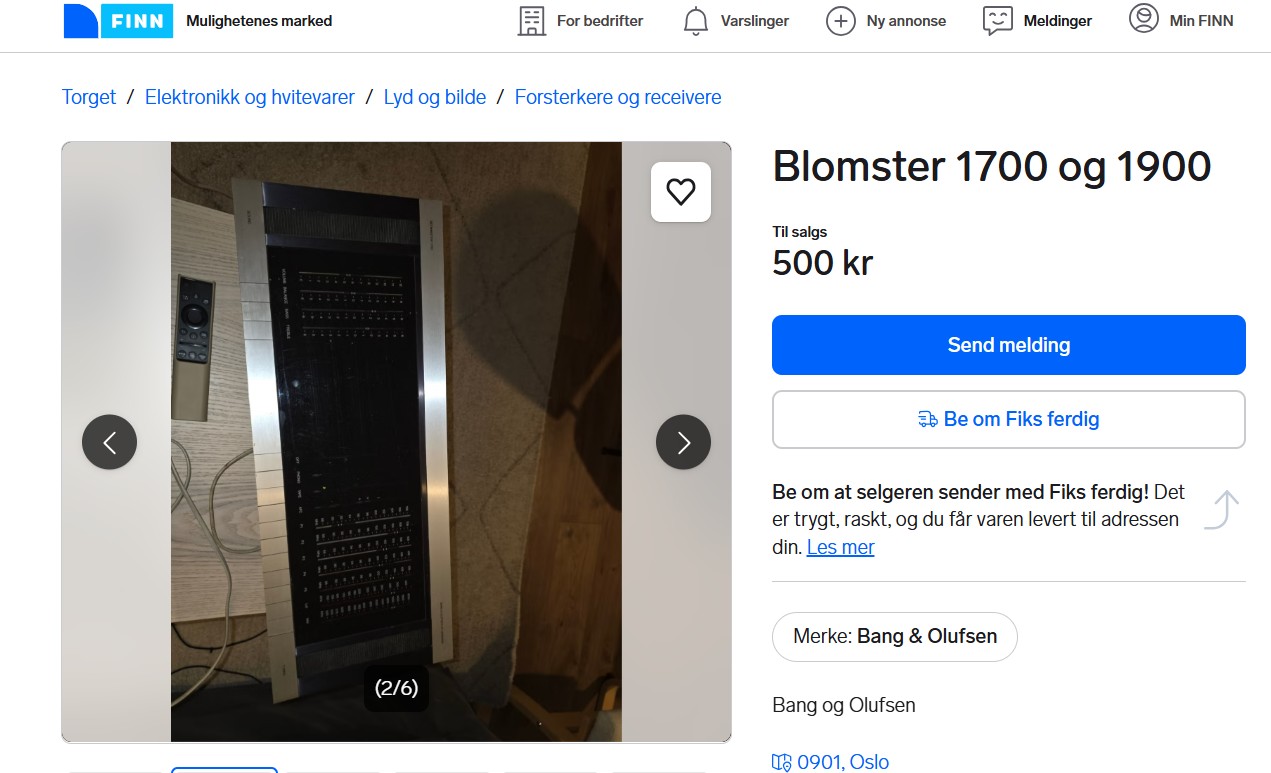Show the next listing photo
This screenshot has height=773, width=1271.
[x=683, y=442]
